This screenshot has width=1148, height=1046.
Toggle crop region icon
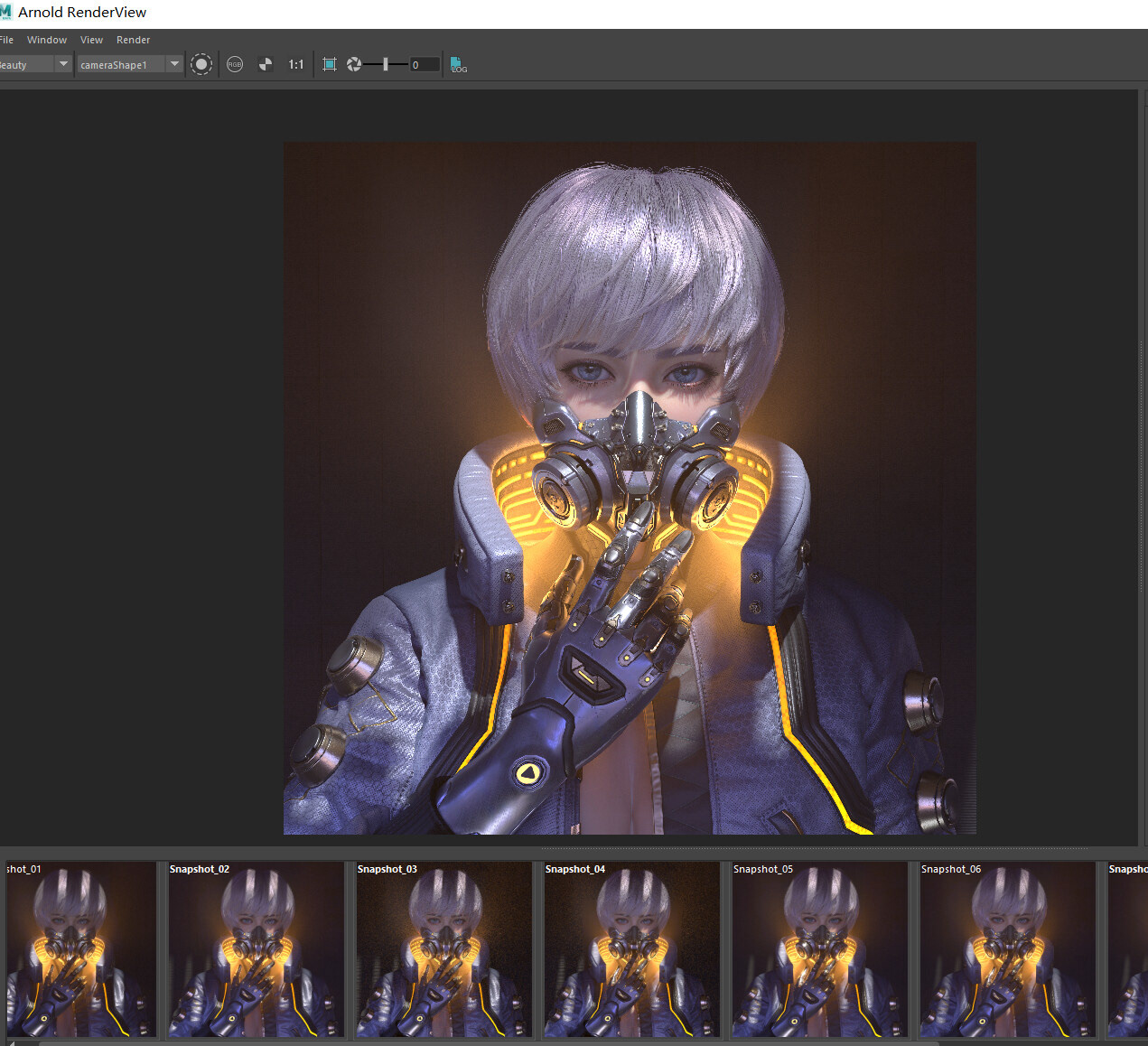pos(330,64)
